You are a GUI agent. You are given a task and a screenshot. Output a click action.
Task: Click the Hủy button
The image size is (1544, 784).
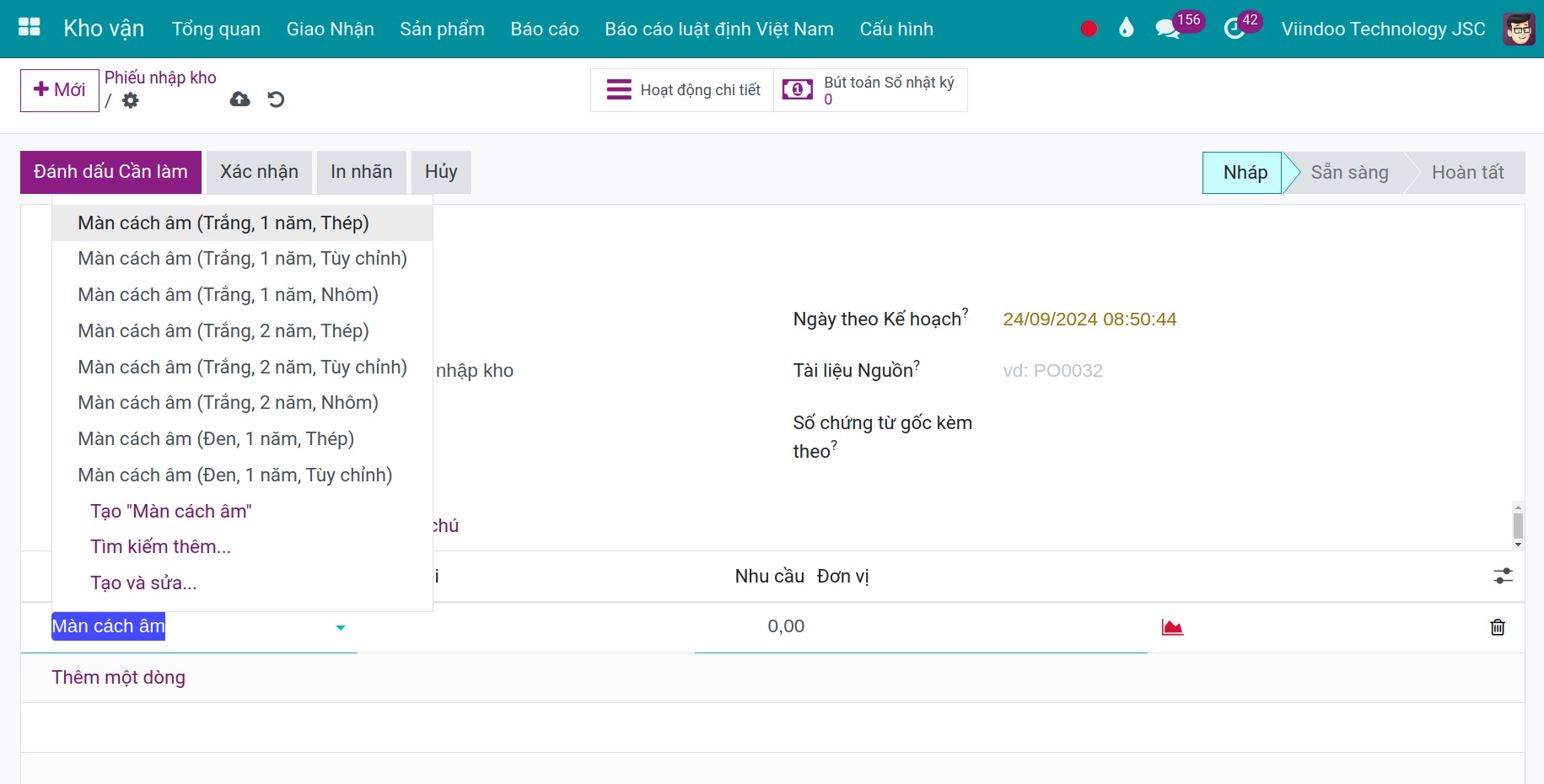(441, 172)
